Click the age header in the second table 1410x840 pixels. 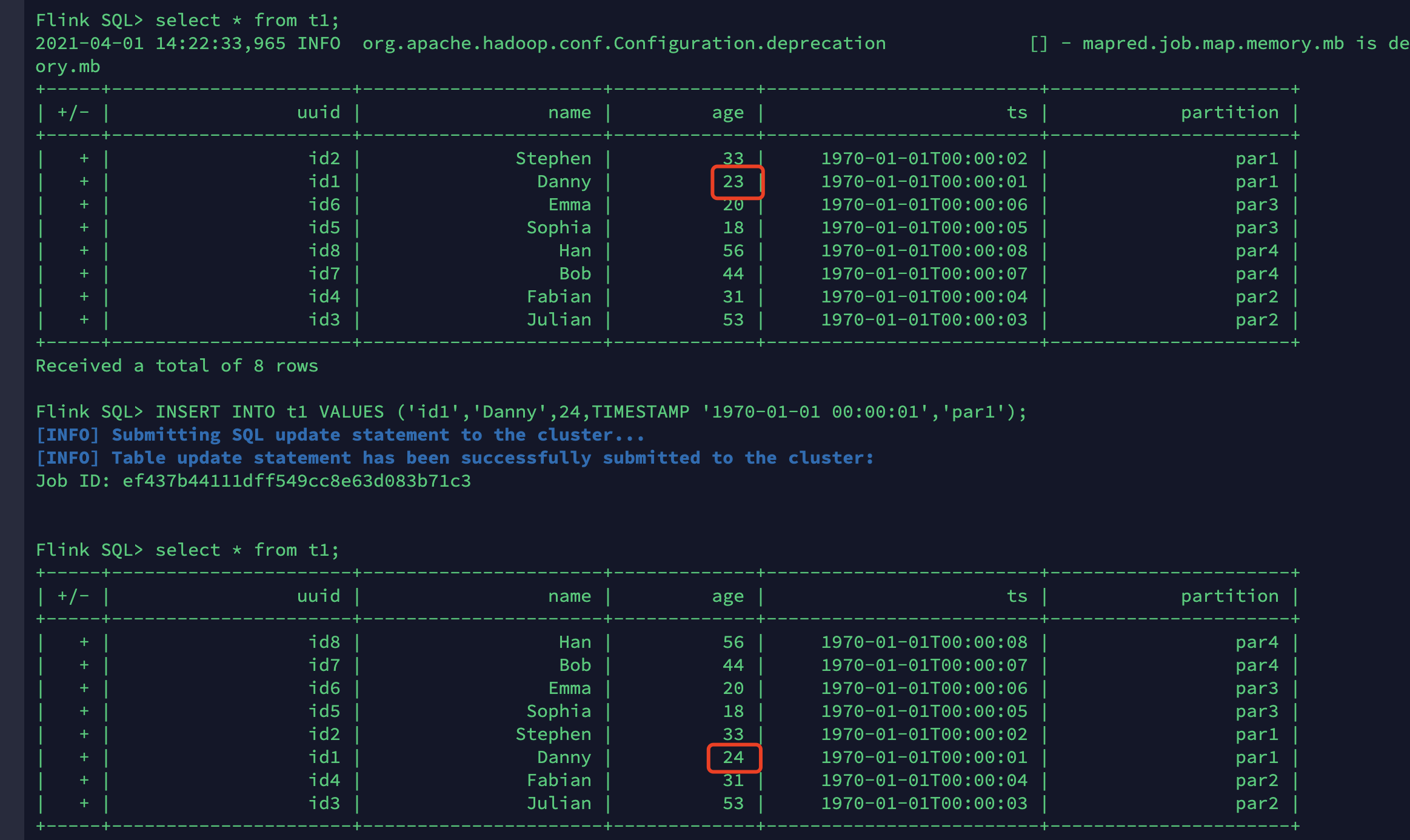tap(727, 596)
